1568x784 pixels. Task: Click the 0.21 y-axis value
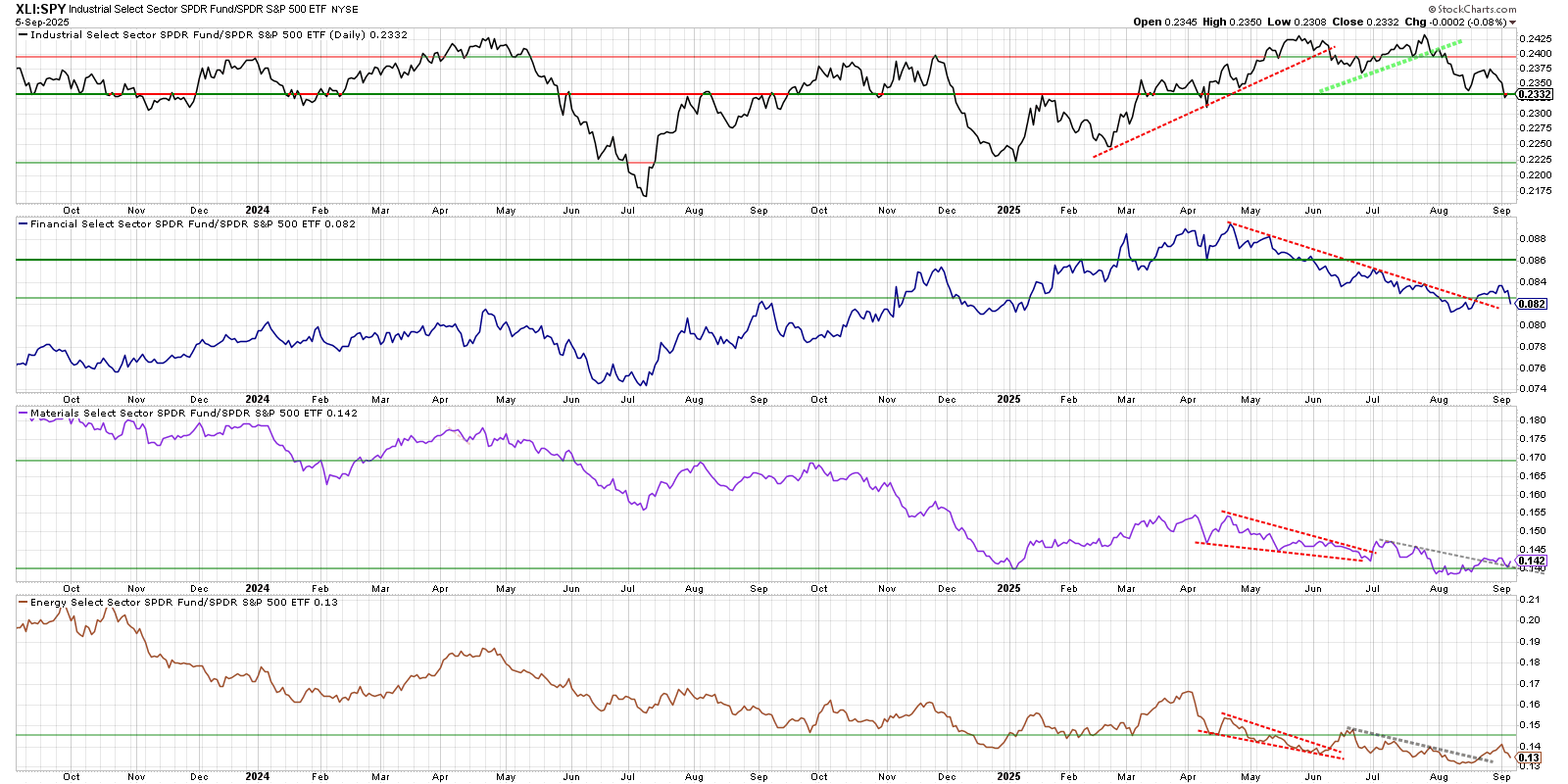click(x=1530, y=599)
